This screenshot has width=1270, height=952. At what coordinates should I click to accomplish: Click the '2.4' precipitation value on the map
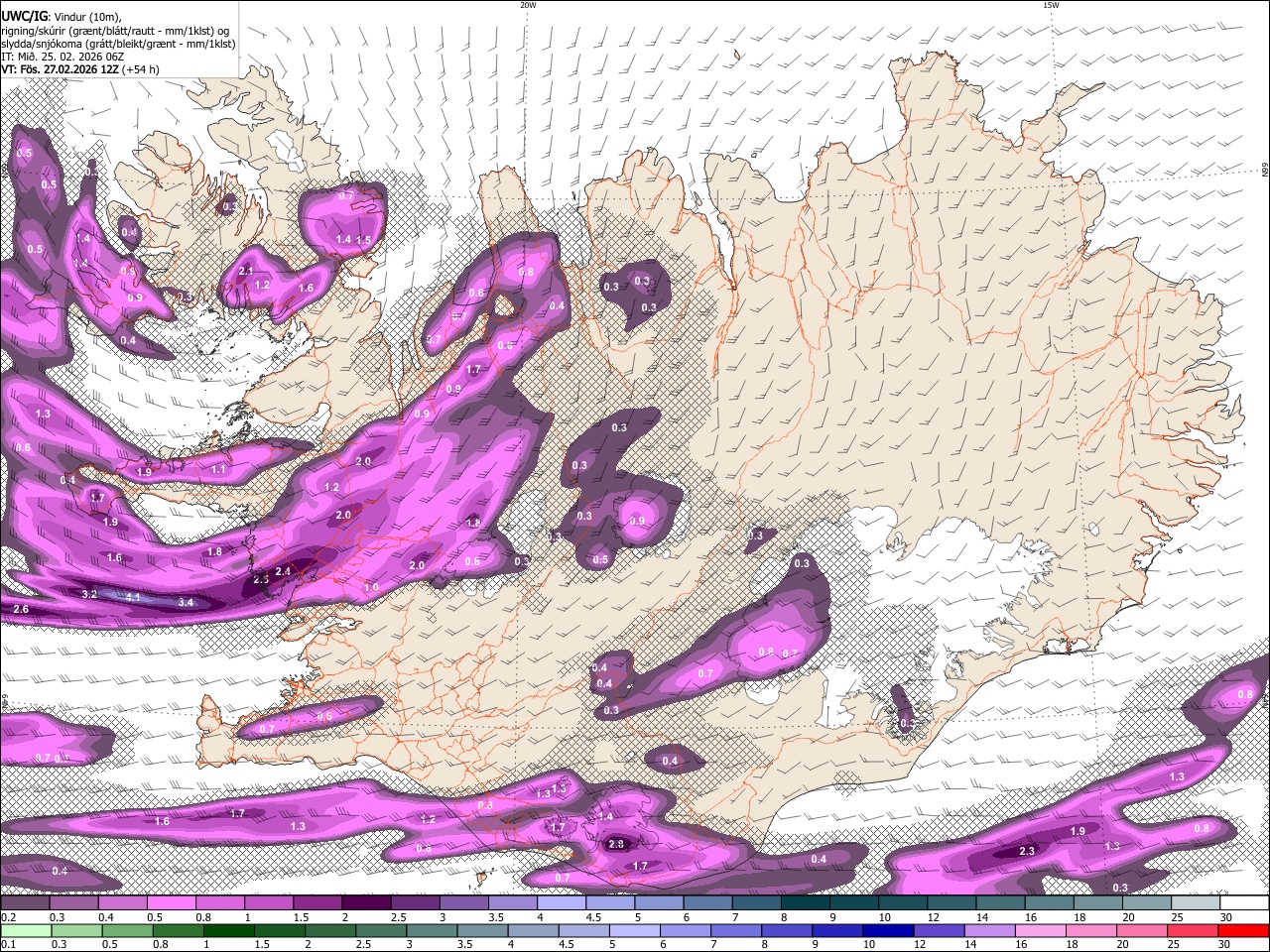(284, 571)
